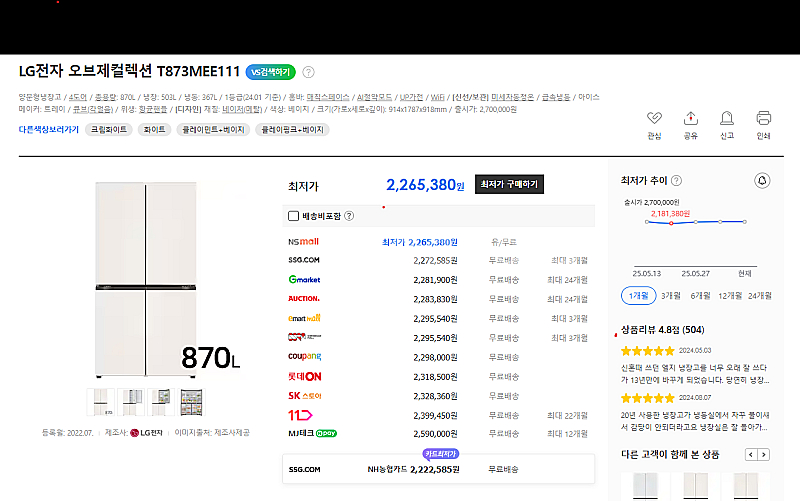Open the SK스토아 seller logo
The height and width of the screenshot is (501, 800).
click(304, 396)
